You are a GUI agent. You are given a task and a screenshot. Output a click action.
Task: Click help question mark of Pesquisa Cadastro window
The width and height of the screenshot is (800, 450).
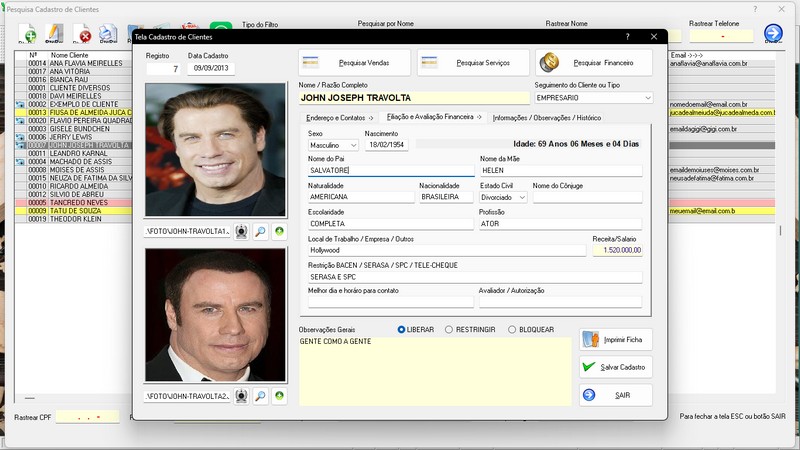[x=755, y=9]
